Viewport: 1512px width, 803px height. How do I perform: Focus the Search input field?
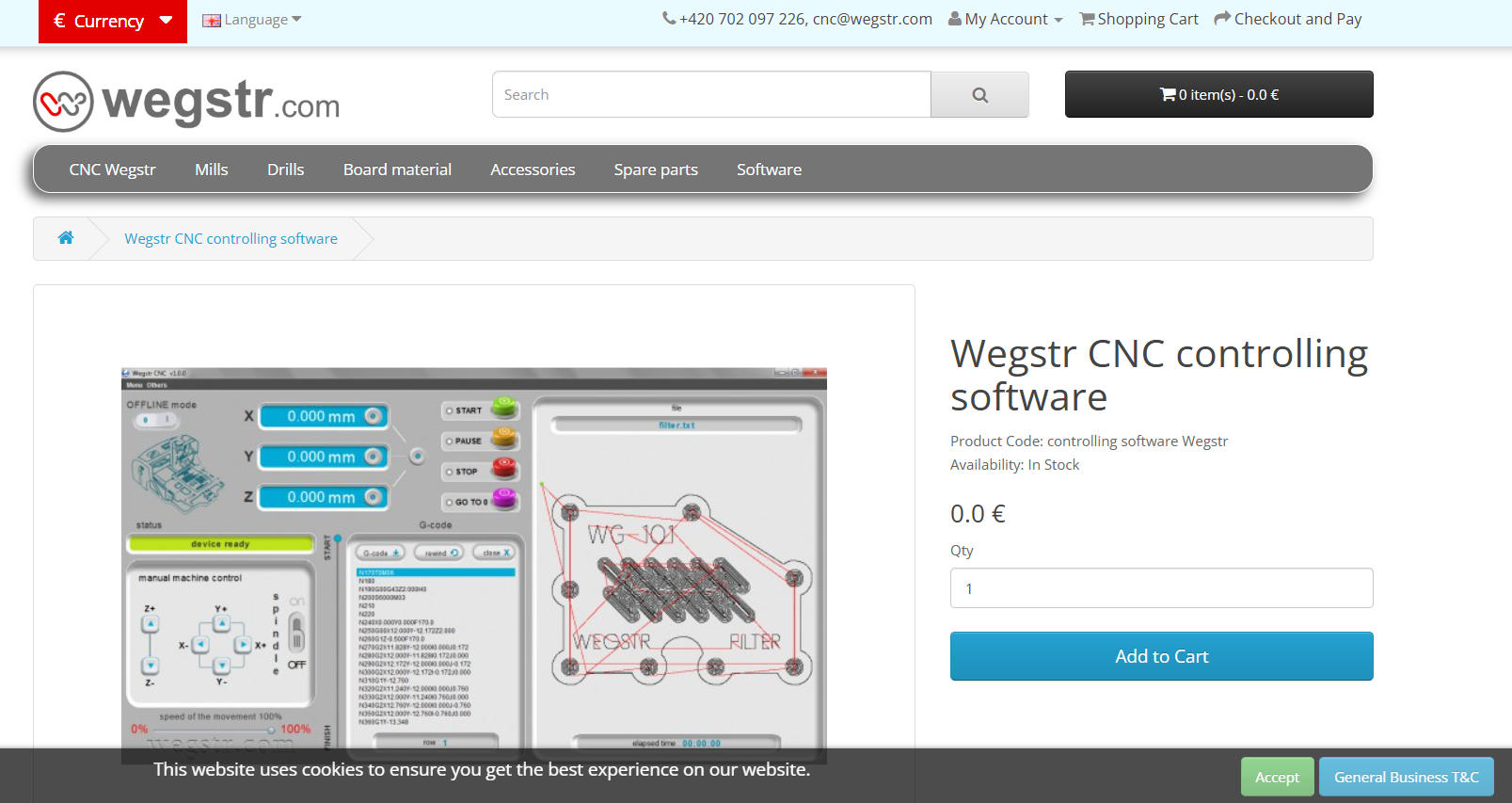pos(711,94)
